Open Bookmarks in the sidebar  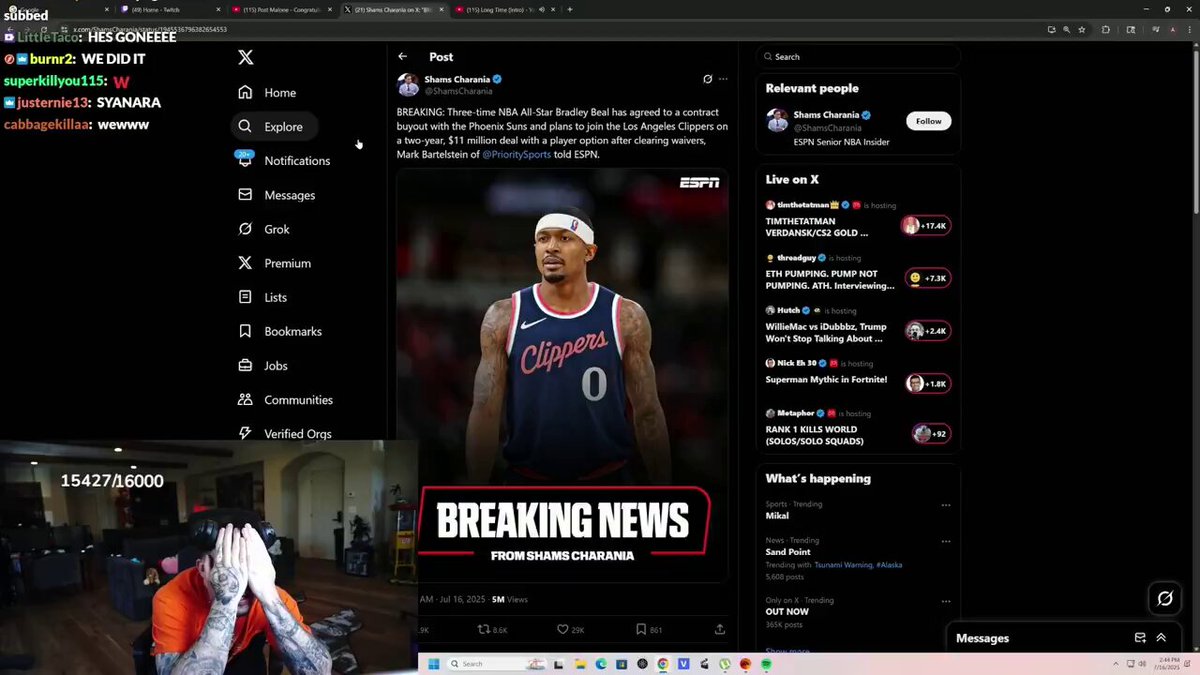[280, 331]
